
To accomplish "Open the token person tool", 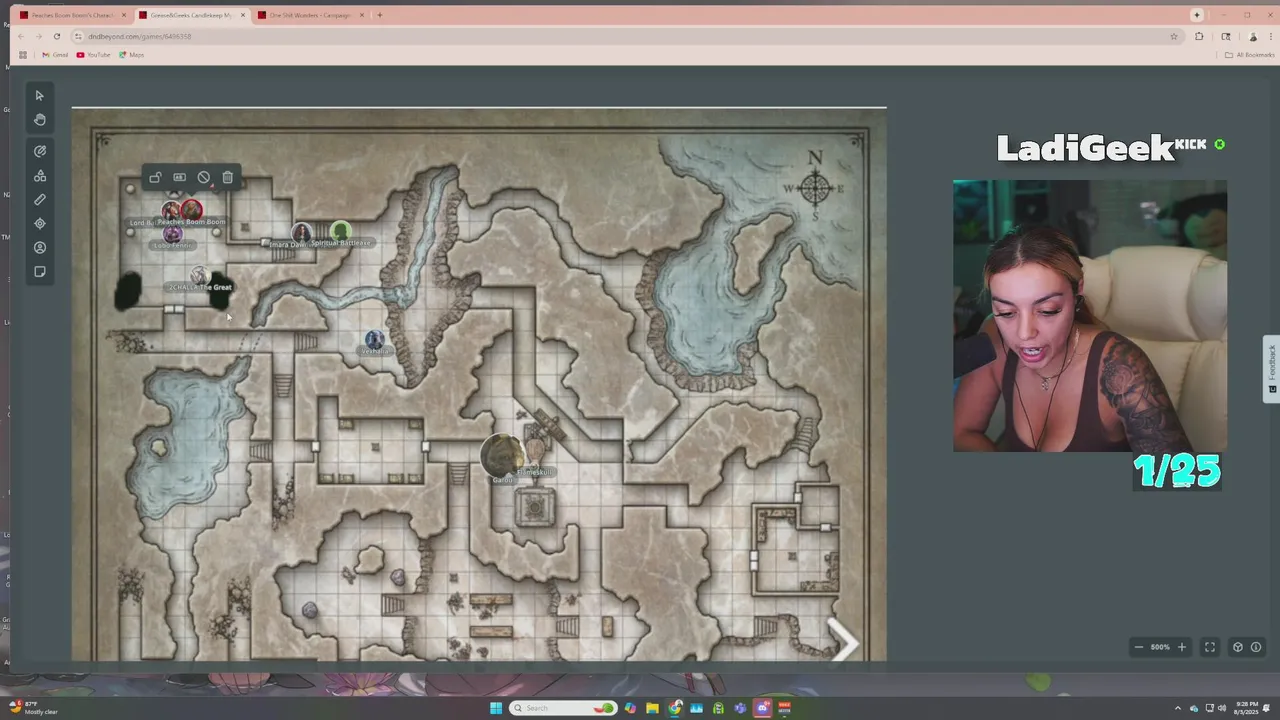I will pyautogui.click(x=40, y=248).
